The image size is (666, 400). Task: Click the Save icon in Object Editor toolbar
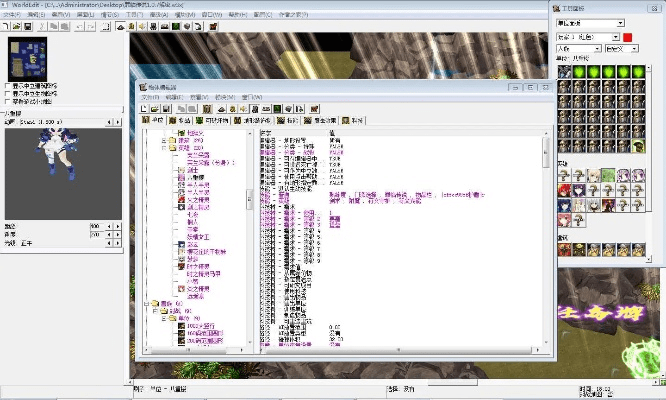click(x=167, y=108)
